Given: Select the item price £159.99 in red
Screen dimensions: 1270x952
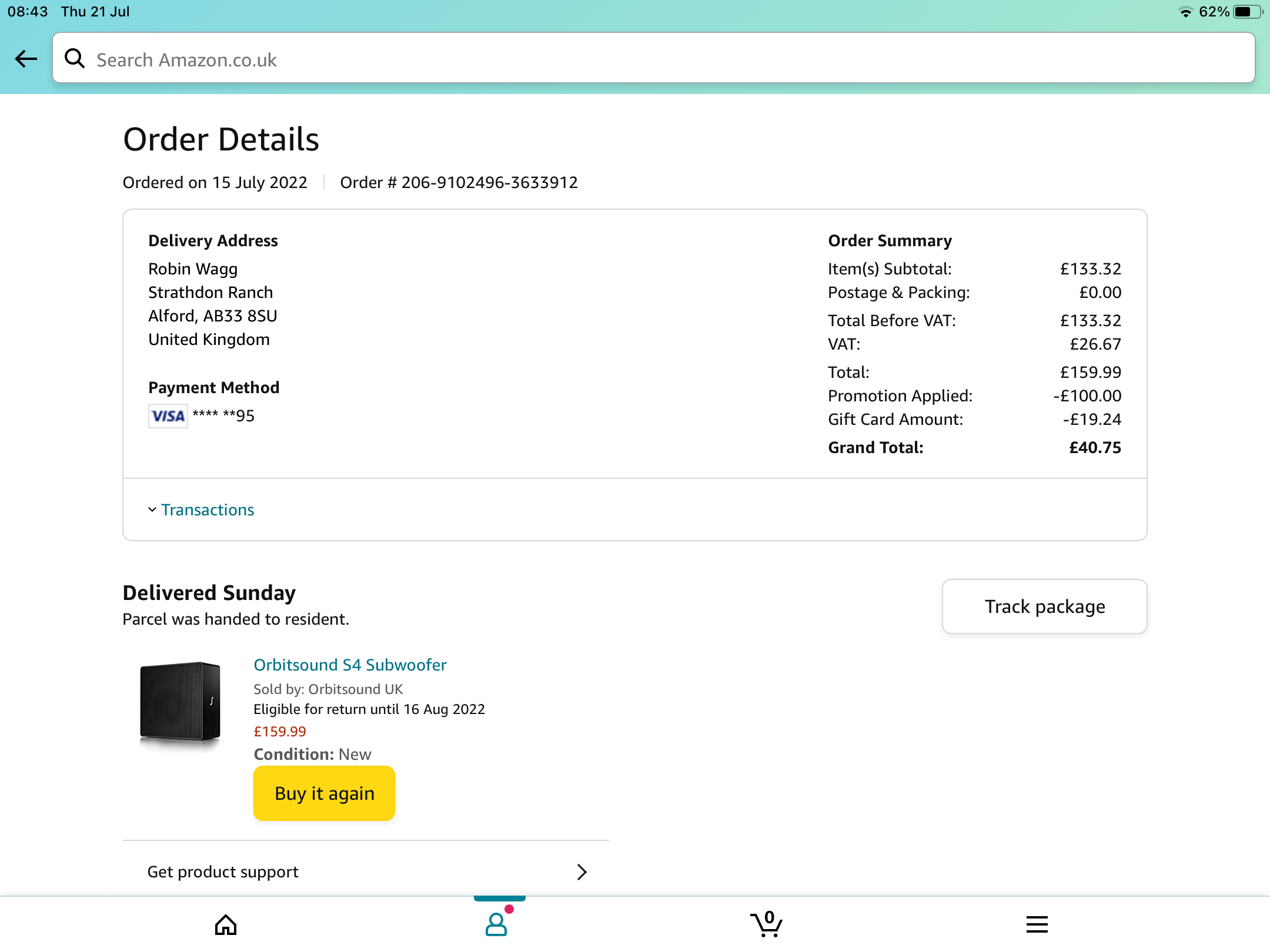Looking at the screenshot, I should [280, 732].
